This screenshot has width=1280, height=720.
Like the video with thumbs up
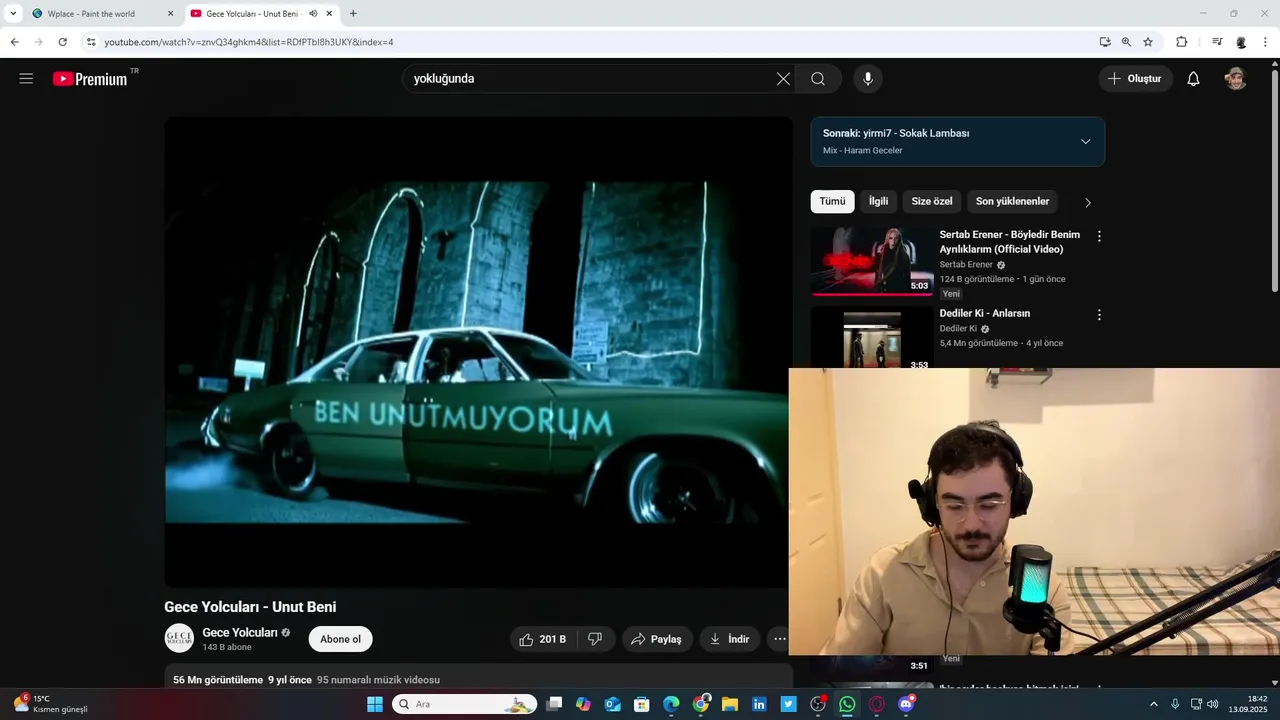[543, 639]
